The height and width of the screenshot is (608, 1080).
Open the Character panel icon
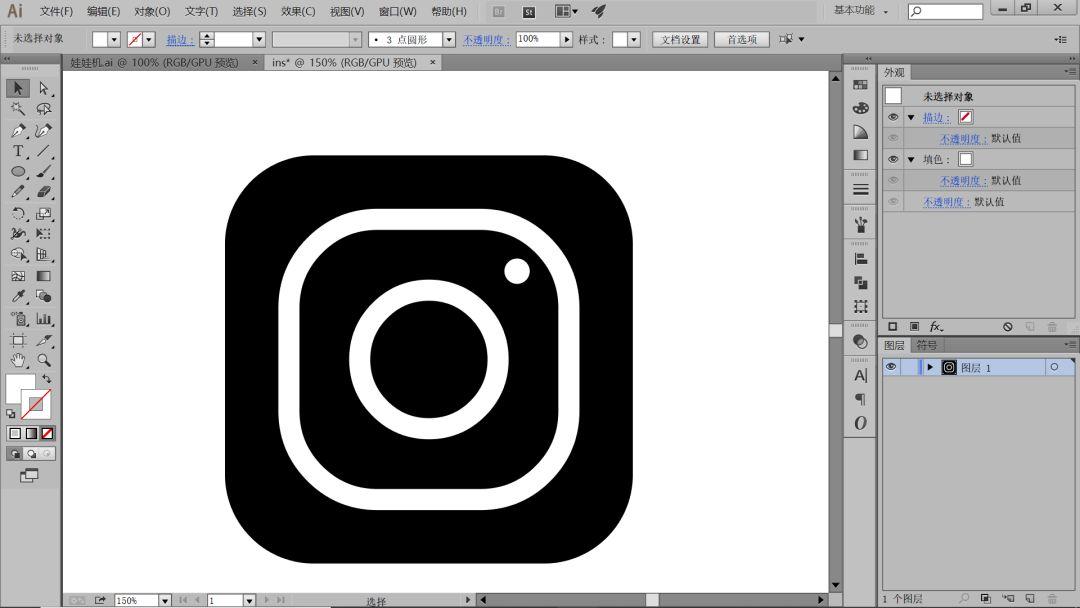[860, 375]
